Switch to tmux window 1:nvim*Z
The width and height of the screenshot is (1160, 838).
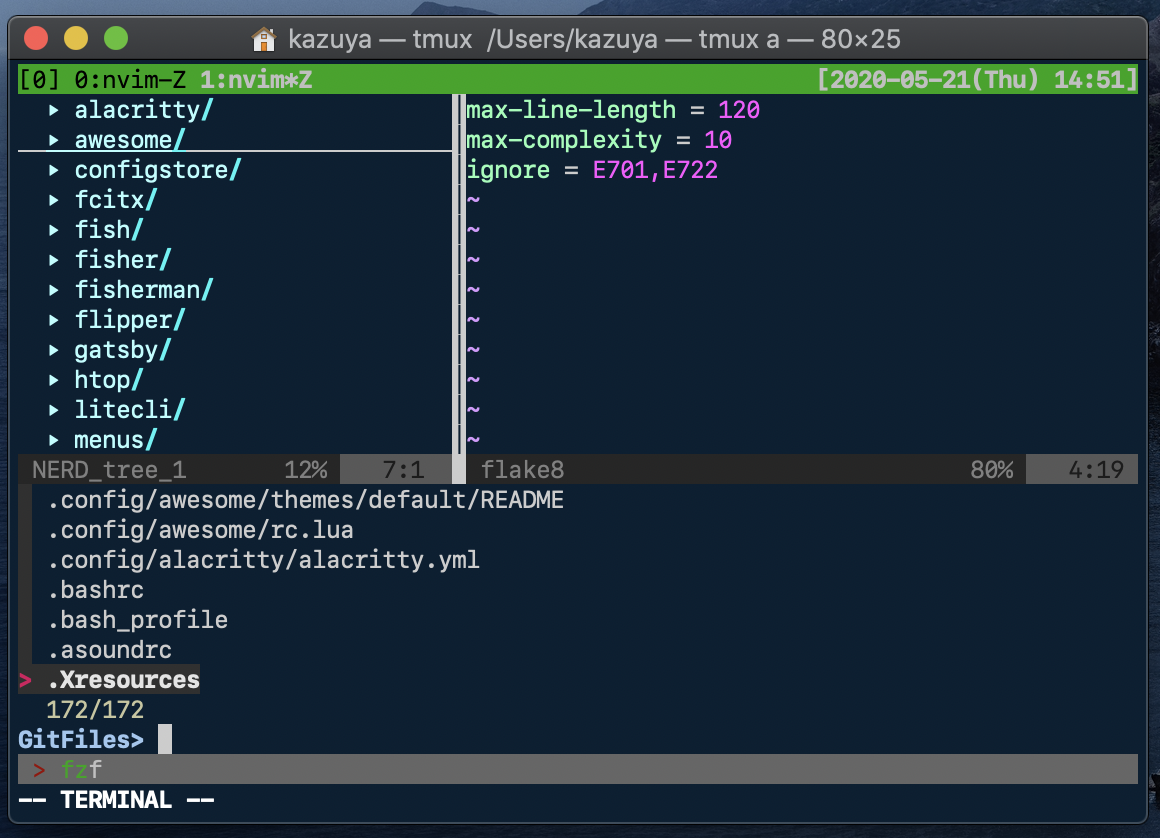[x=256, y=79]
